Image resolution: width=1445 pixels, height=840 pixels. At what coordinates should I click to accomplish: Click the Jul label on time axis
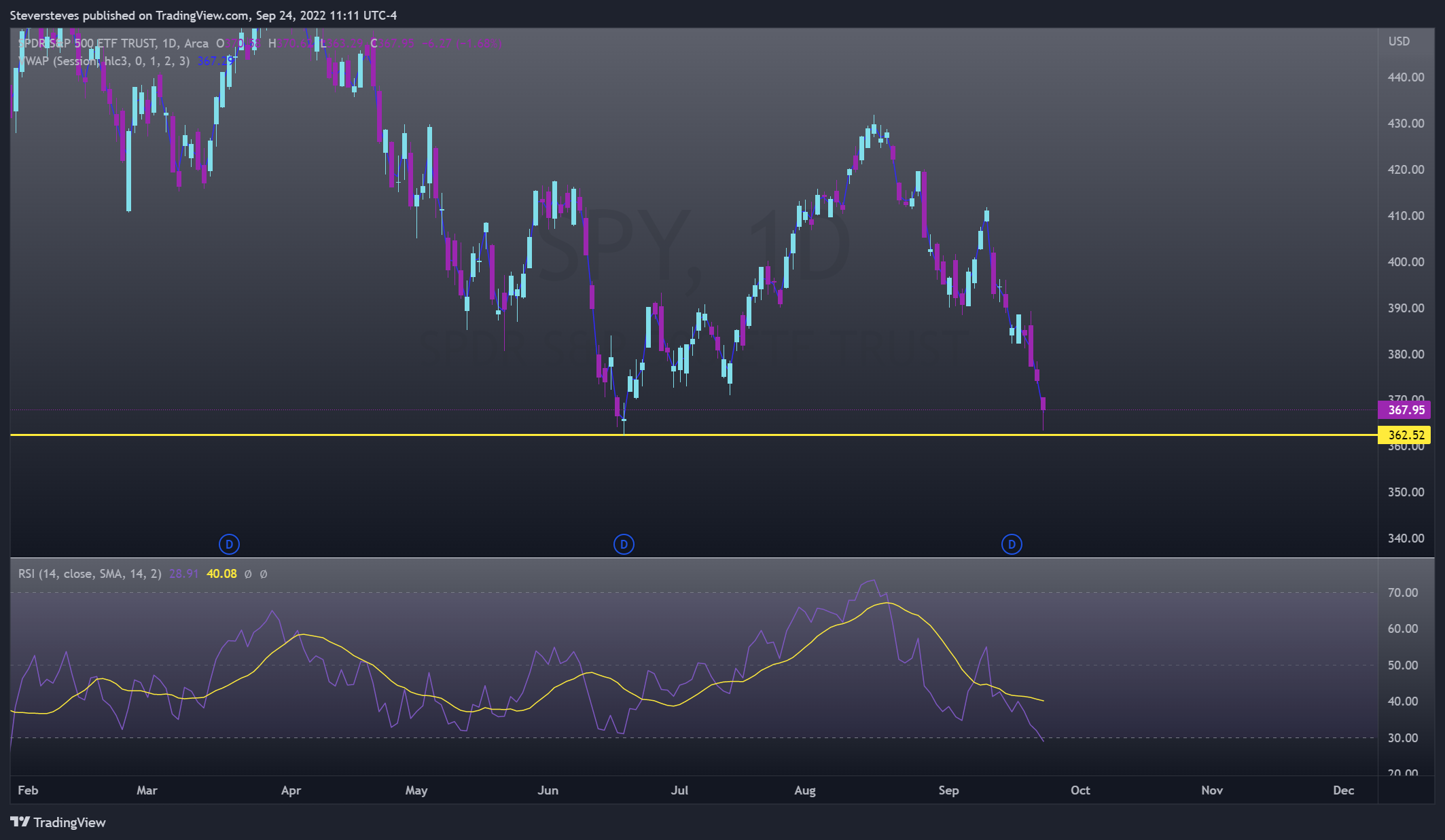679,790
